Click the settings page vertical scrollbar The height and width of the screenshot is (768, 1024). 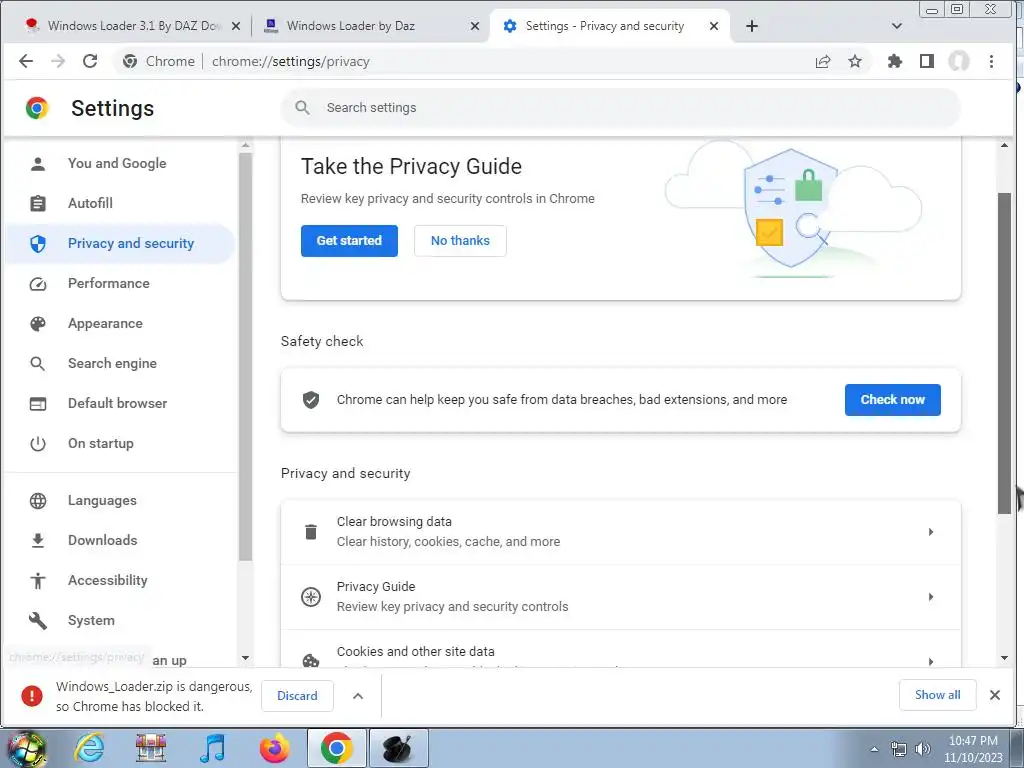[1004, 353]
